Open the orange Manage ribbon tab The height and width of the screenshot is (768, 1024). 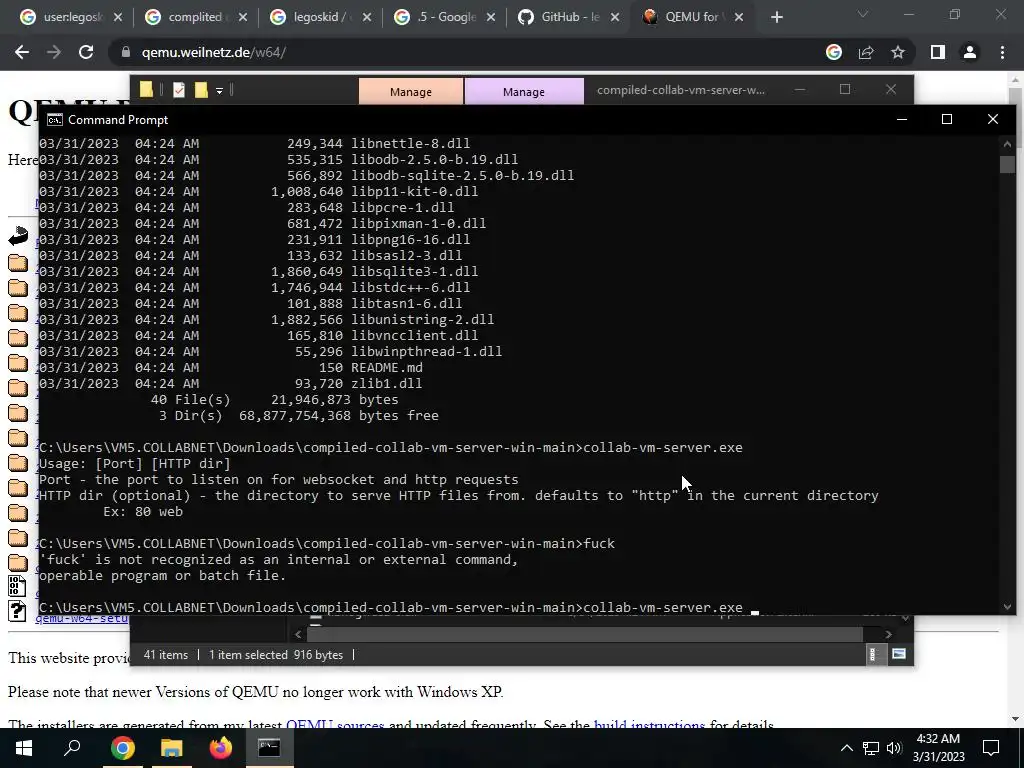(x=411, y=91)
